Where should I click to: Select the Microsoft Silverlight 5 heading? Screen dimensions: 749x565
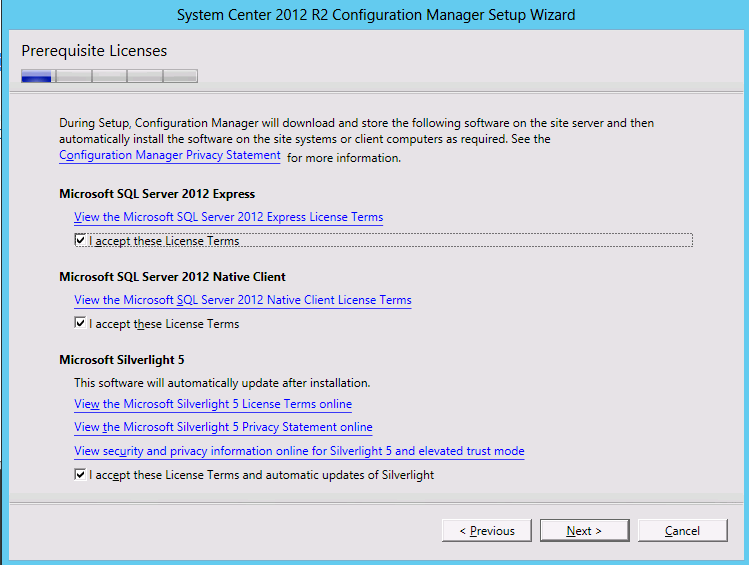pyautogui.click(x=122, y=360)
